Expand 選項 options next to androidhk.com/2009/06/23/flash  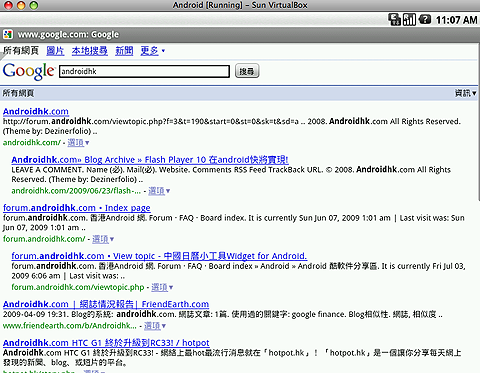[159, 191]
